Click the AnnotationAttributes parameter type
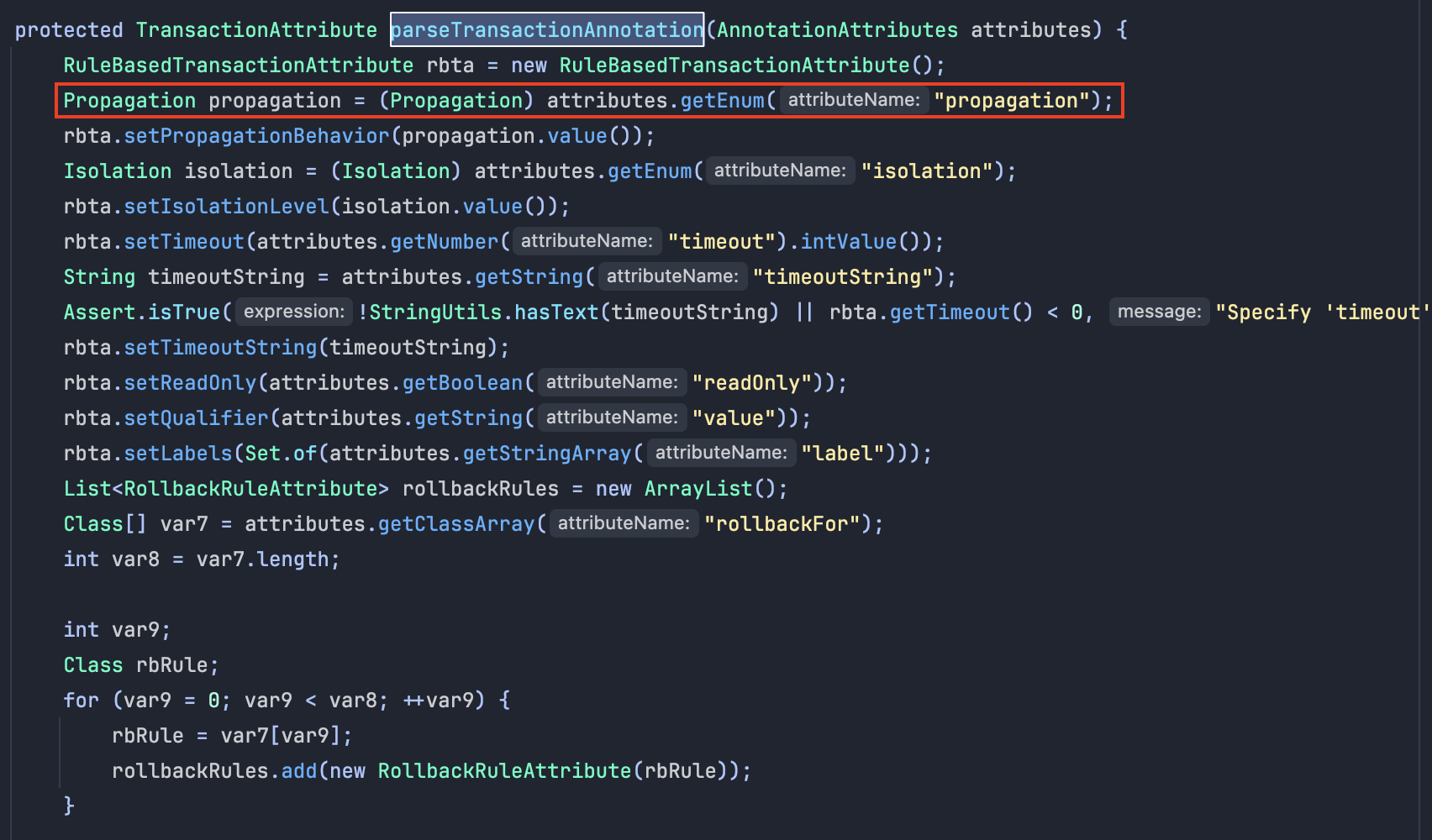The width and height of the screenshot is (1432, 840). tap(835, 29)
